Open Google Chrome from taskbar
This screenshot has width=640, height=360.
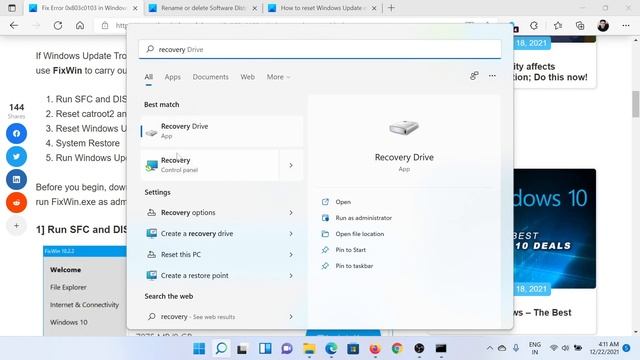click(397, 349)
